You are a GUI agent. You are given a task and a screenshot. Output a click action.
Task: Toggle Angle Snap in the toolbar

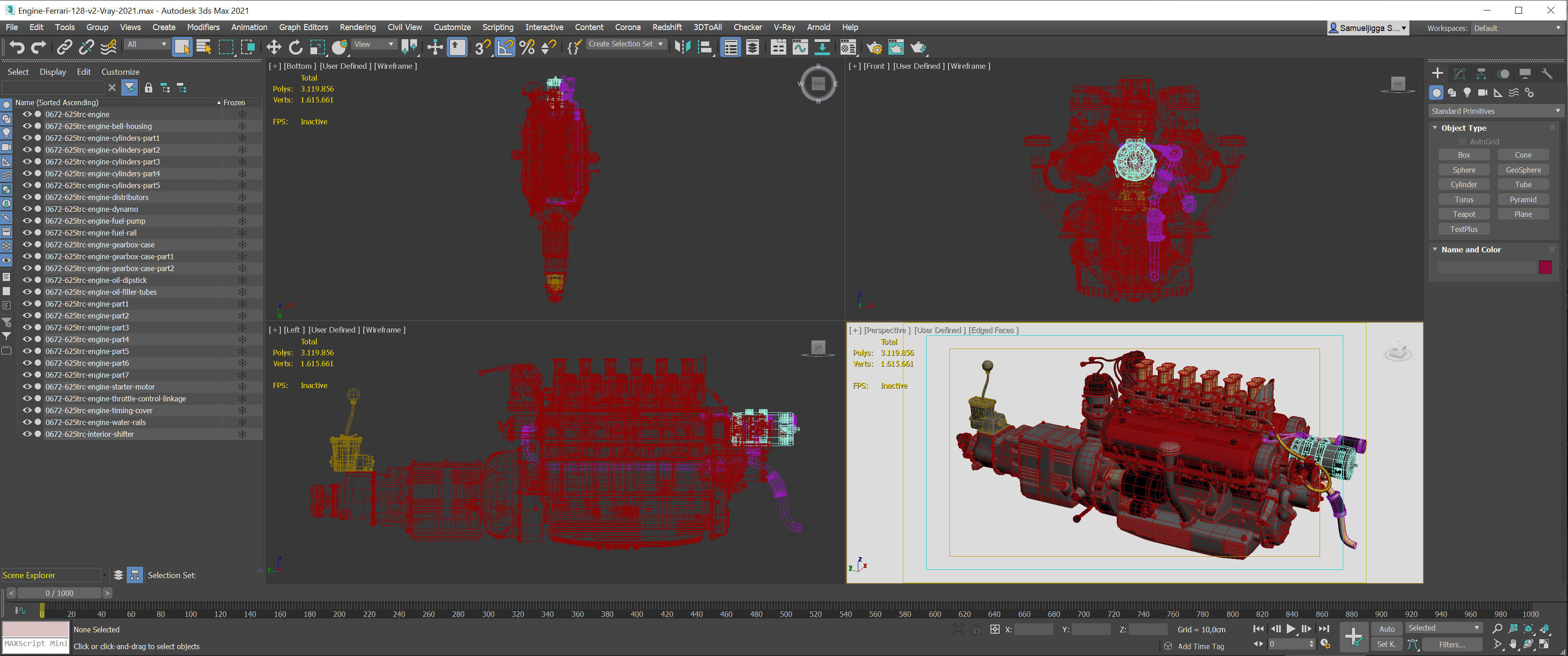pyautogui.click(x=505, y=47)
